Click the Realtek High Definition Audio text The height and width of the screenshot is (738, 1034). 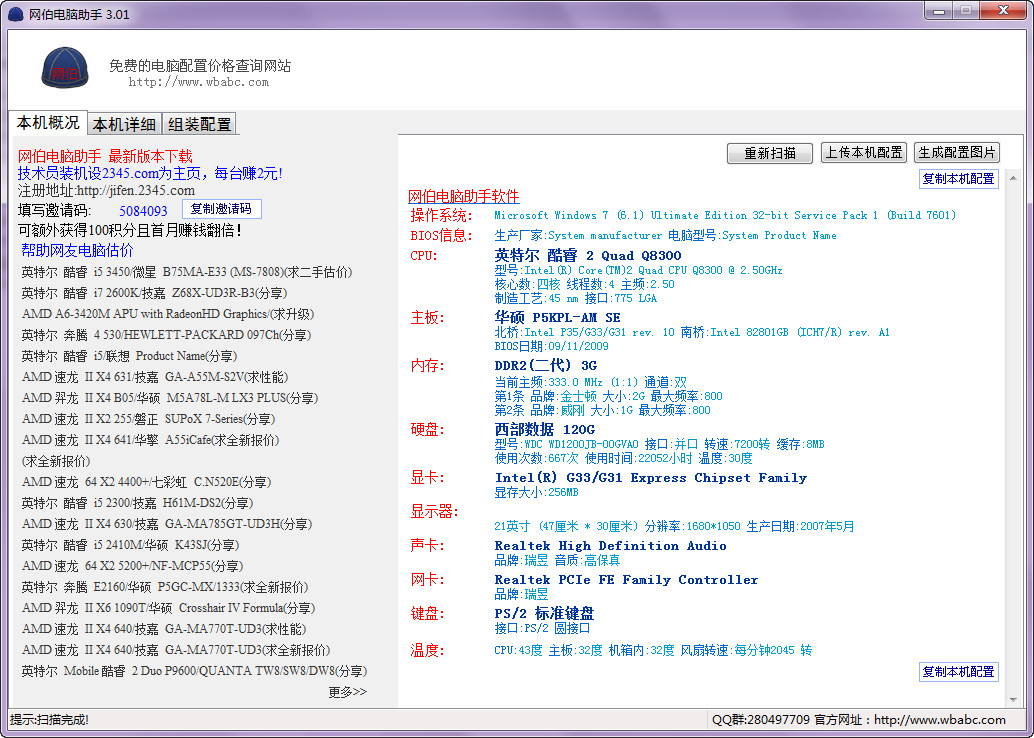point(611,546)
